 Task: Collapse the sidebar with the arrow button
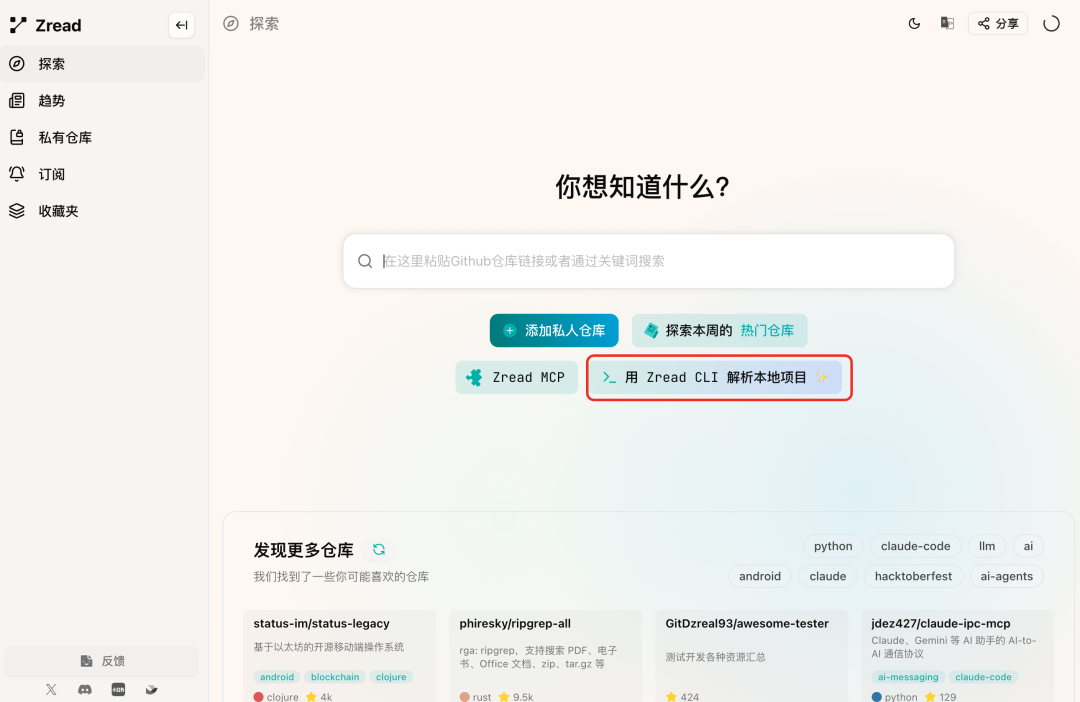click(181, 25)
